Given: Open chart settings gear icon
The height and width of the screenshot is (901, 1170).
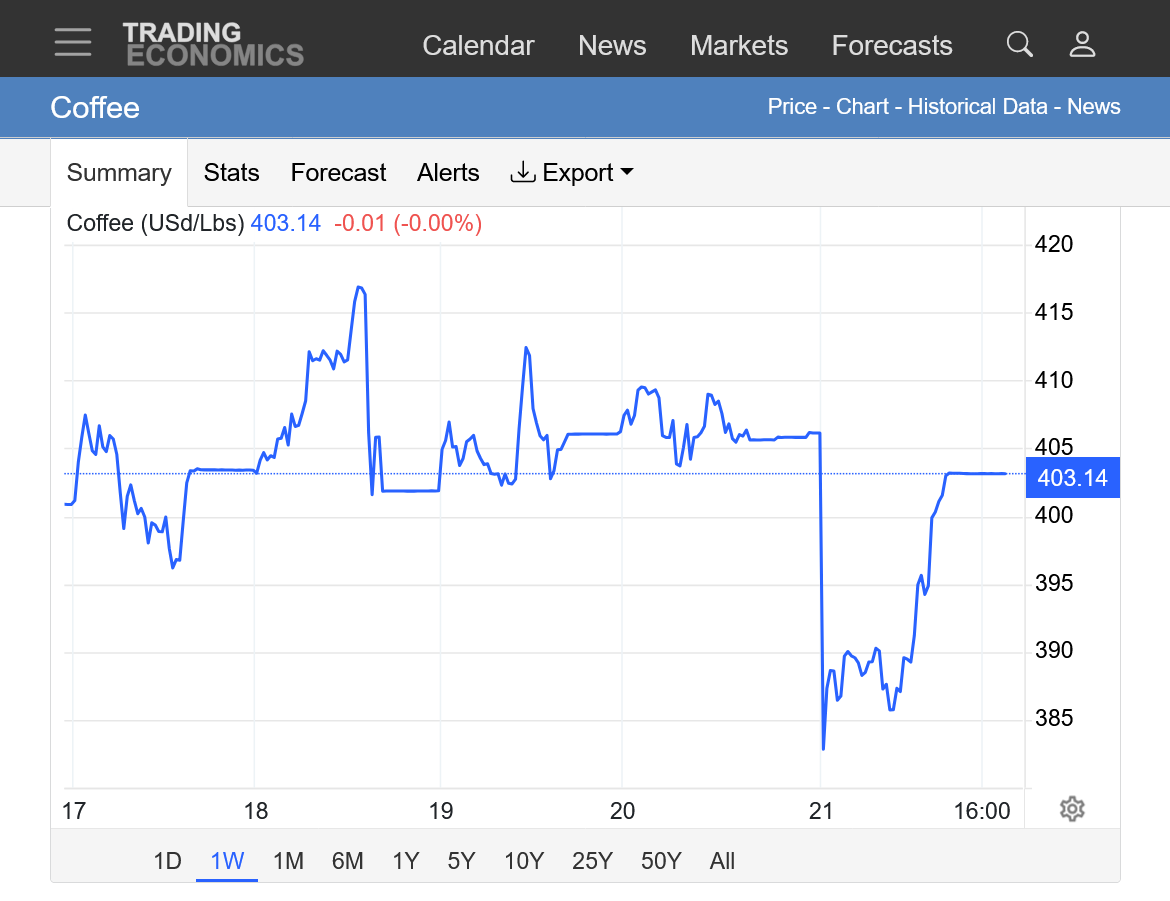Looking at the screenshot, I should (x=1072, y=809).
